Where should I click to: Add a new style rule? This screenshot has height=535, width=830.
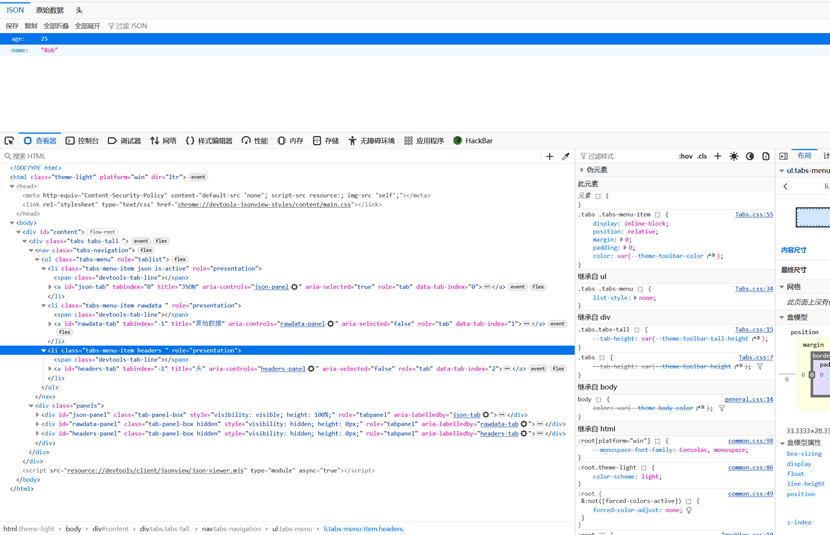point(718,156)
